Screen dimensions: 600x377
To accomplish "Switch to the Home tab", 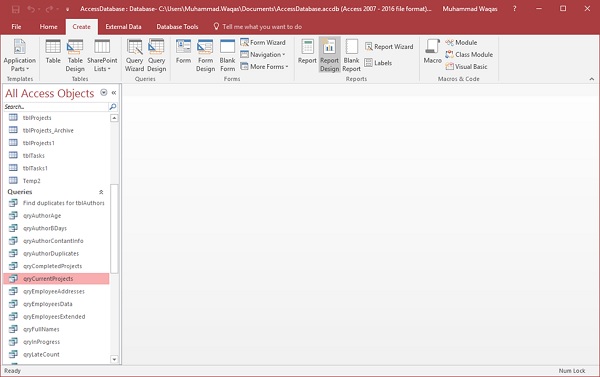I will [49, 27].
